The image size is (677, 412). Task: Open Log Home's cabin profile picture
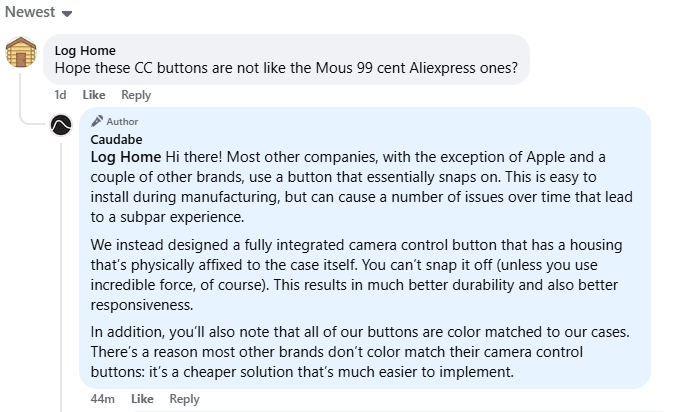click(21, 52)
